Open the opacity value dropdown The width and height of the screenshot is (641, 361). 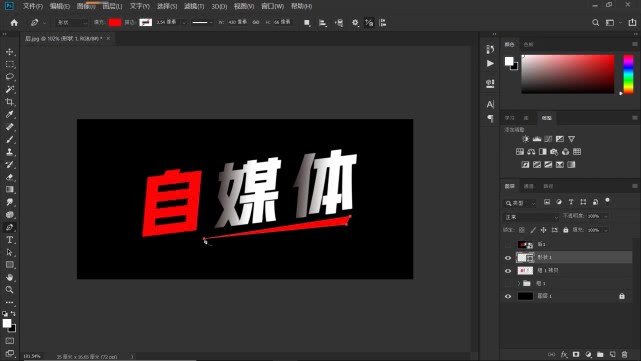(606, 216)
